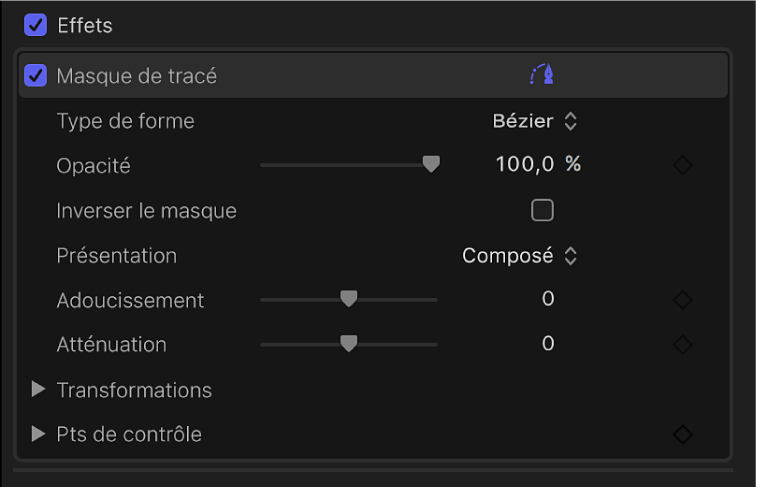Open the Présentation Composé dropdown
The width and height of the screenshot is (758, 487).
520,256
